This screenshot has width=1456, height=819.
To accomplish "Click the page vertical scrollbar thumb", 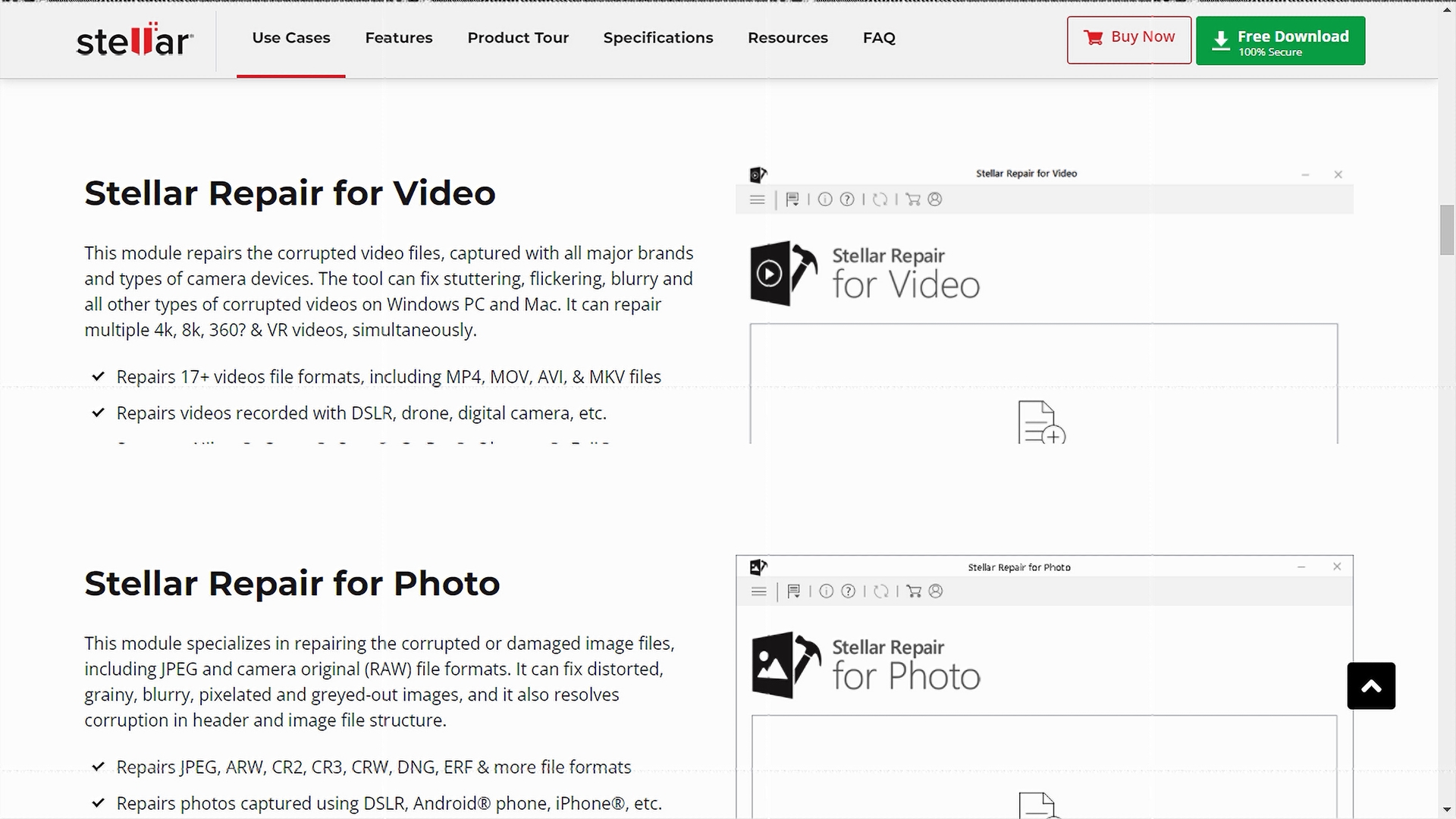I will [x=1447, y=230].
